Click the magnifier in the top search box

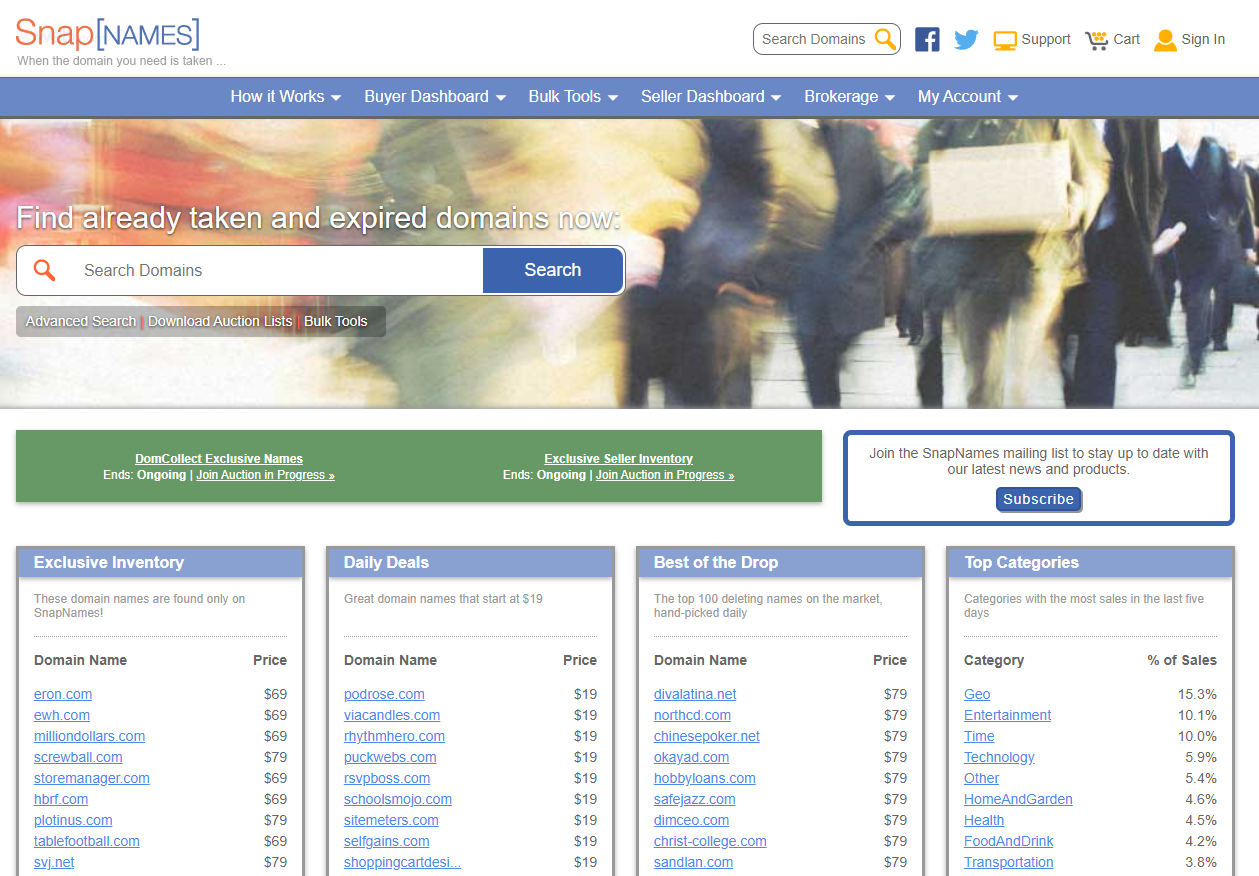[x=884, y=39]
